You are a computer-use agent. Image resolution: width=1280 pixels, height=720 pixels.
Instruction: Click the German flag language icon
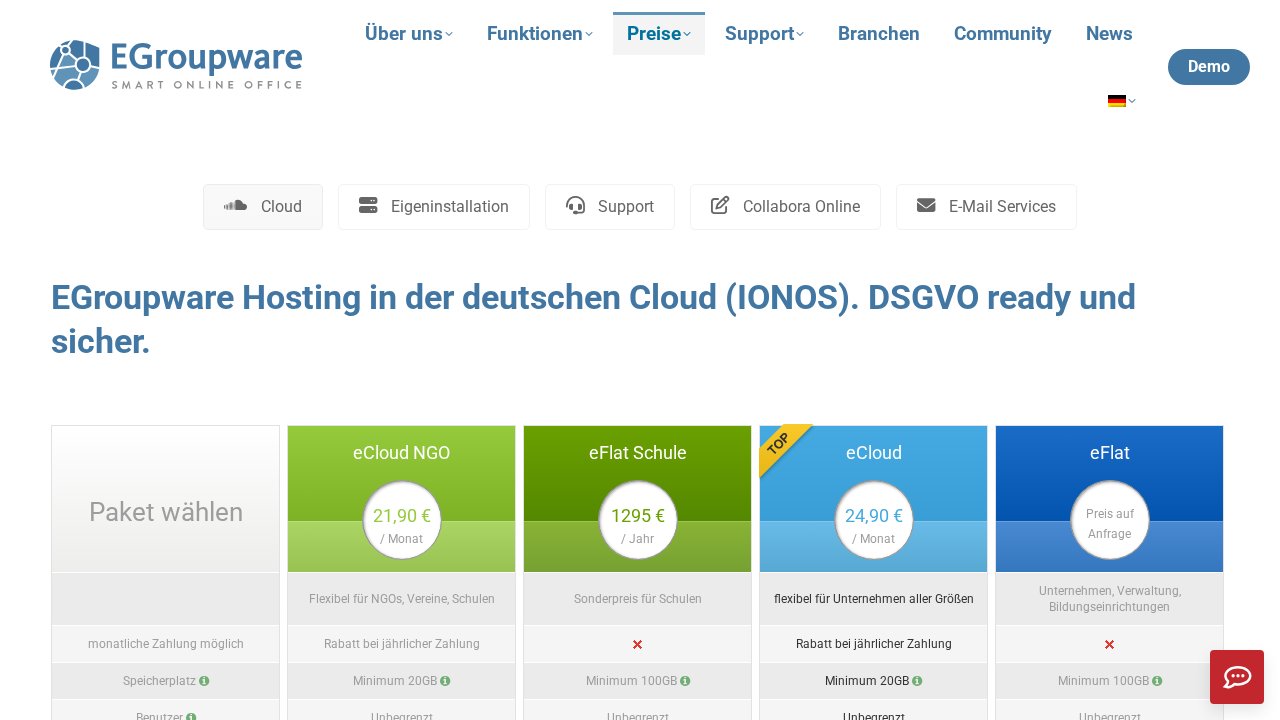click(x=1117, y=101)
